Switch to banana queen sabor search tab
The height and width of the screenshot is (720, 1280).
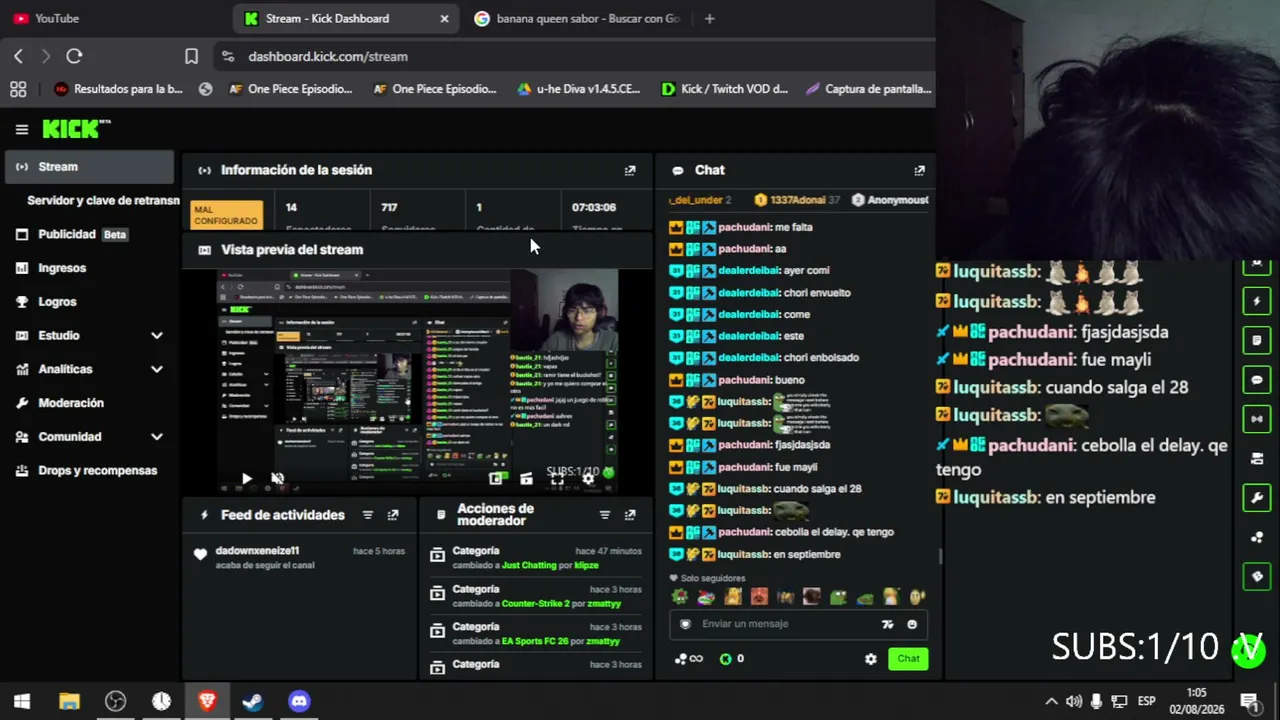click(x=578, y=19)
